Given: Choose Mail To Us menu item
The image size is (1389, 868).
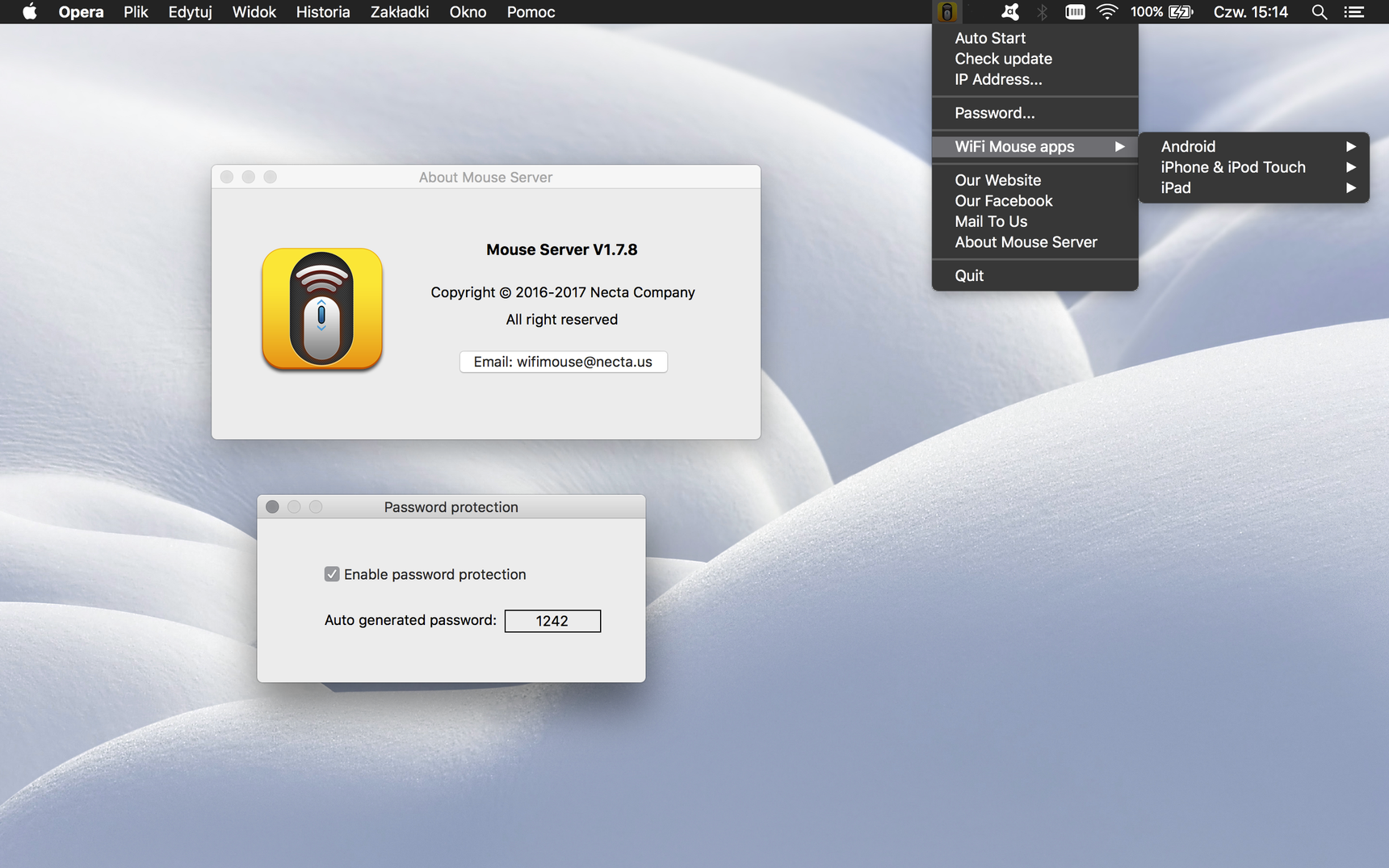Looking at the screenshot, I should [x=1035, y=222].
